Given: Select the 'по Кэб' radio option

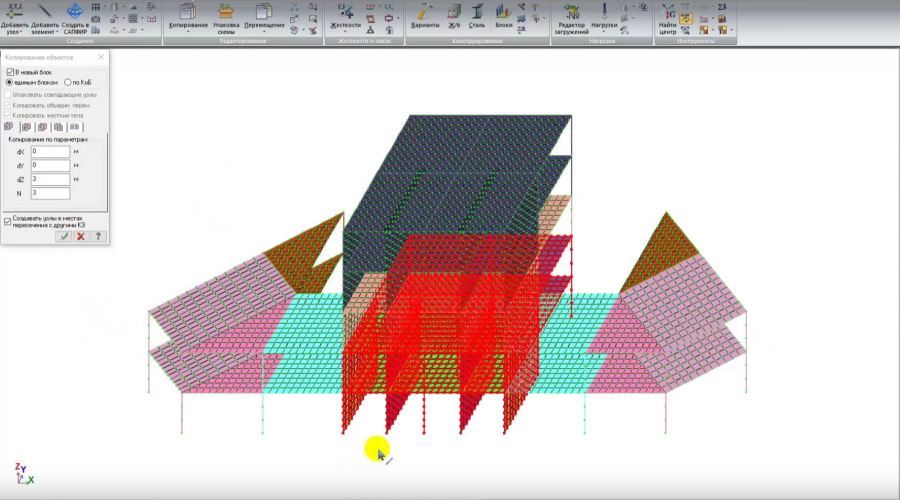Looking at the screenshot, I should pyautogui.click(x=68, y=83).
